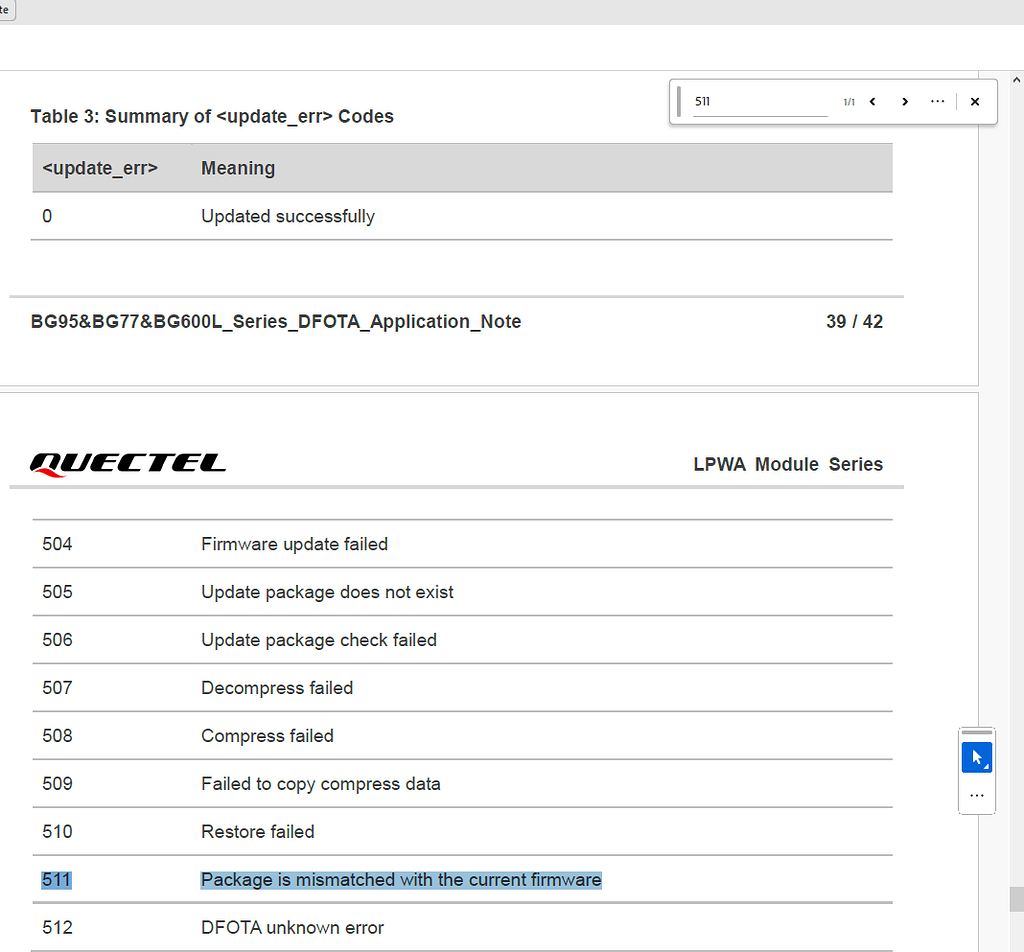This screenshot has height=952, width=1024.
Task: Select the highlighted 511 error code cell
Action: (57, 879)
